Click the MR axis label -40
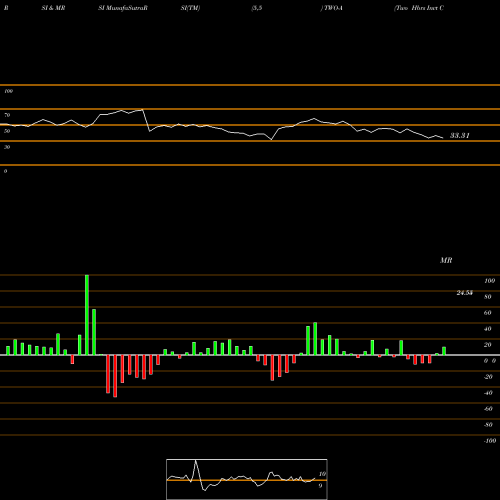This screenshot has width=500, height=500. [x=488, y=393]
